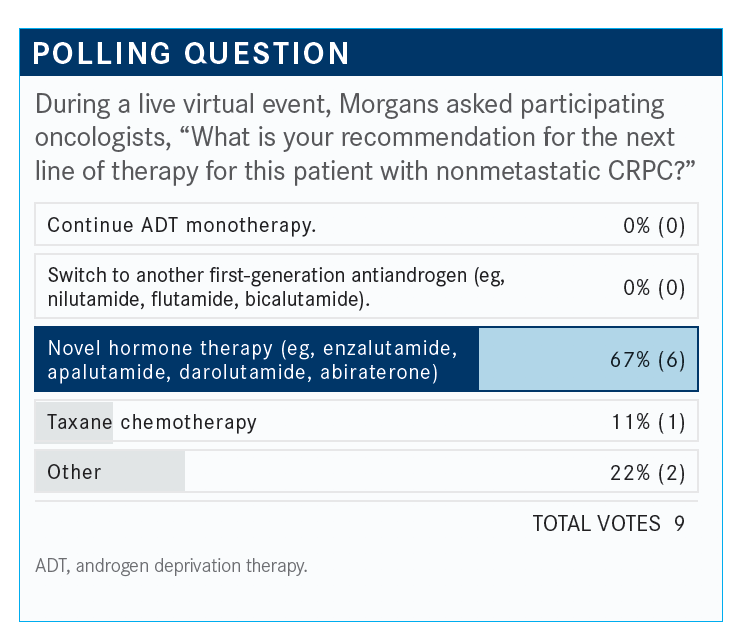Click the poll question text paragraph
This screenshot has width=744, height=642.
[365, 138]
